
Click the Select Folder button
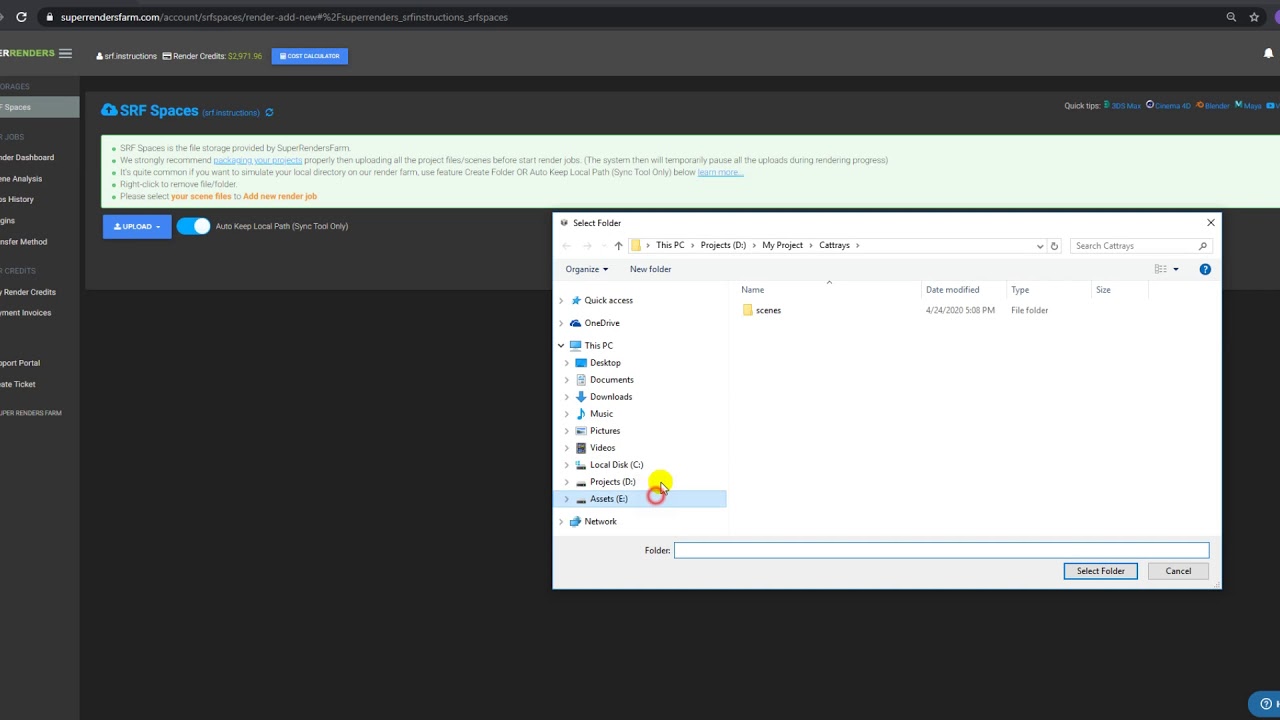coord(1100,571)
